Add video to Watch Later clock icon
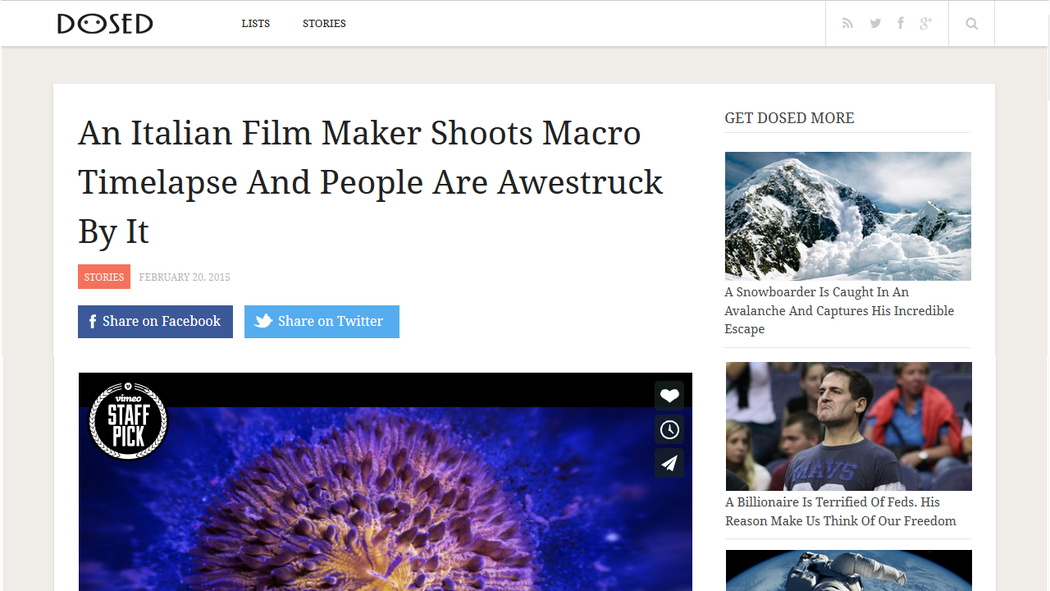The width and height of the screenshot is (1050, 591). click(669, 430)
